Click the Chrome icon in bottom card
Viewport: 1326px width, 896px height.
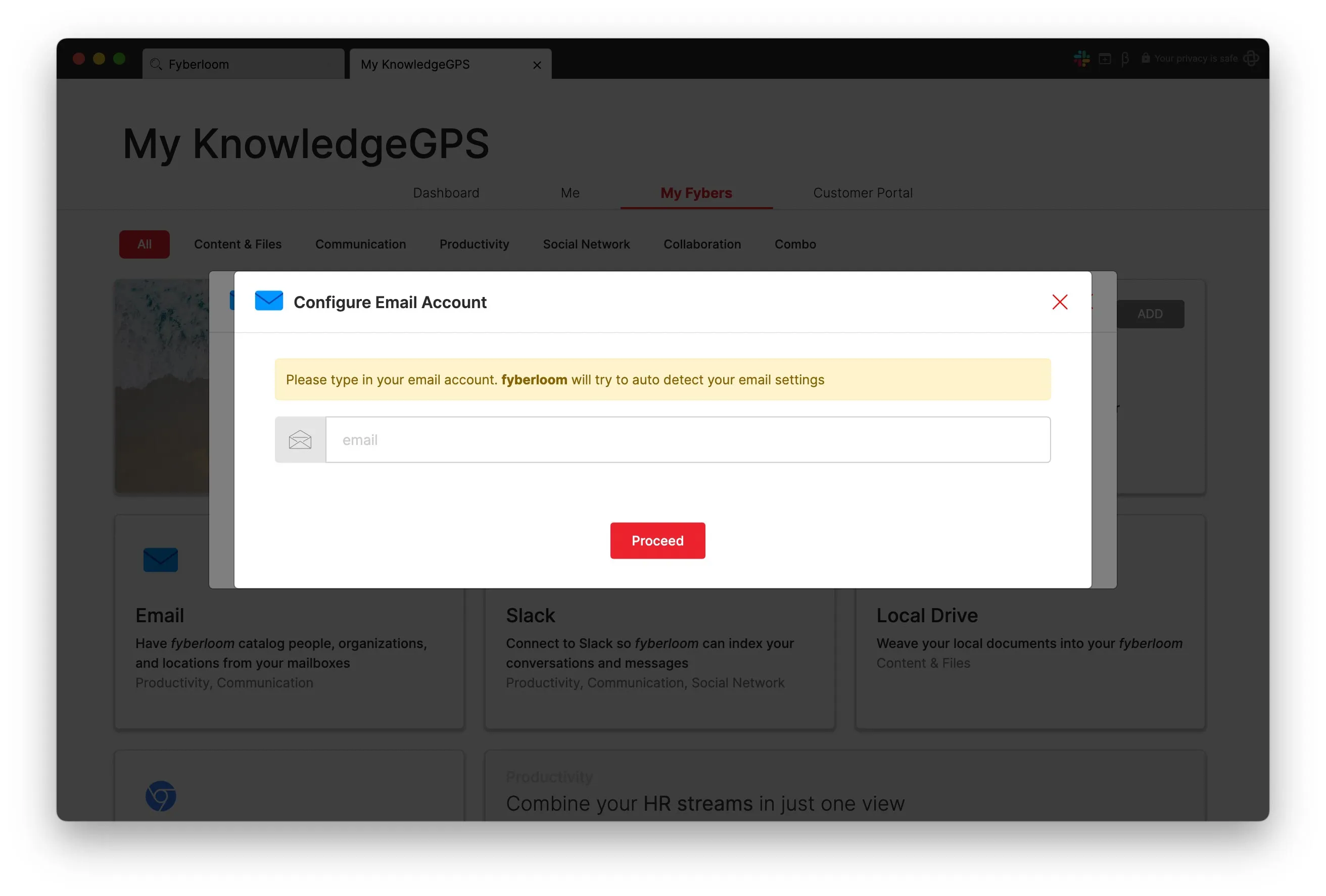tap(160, 795)
